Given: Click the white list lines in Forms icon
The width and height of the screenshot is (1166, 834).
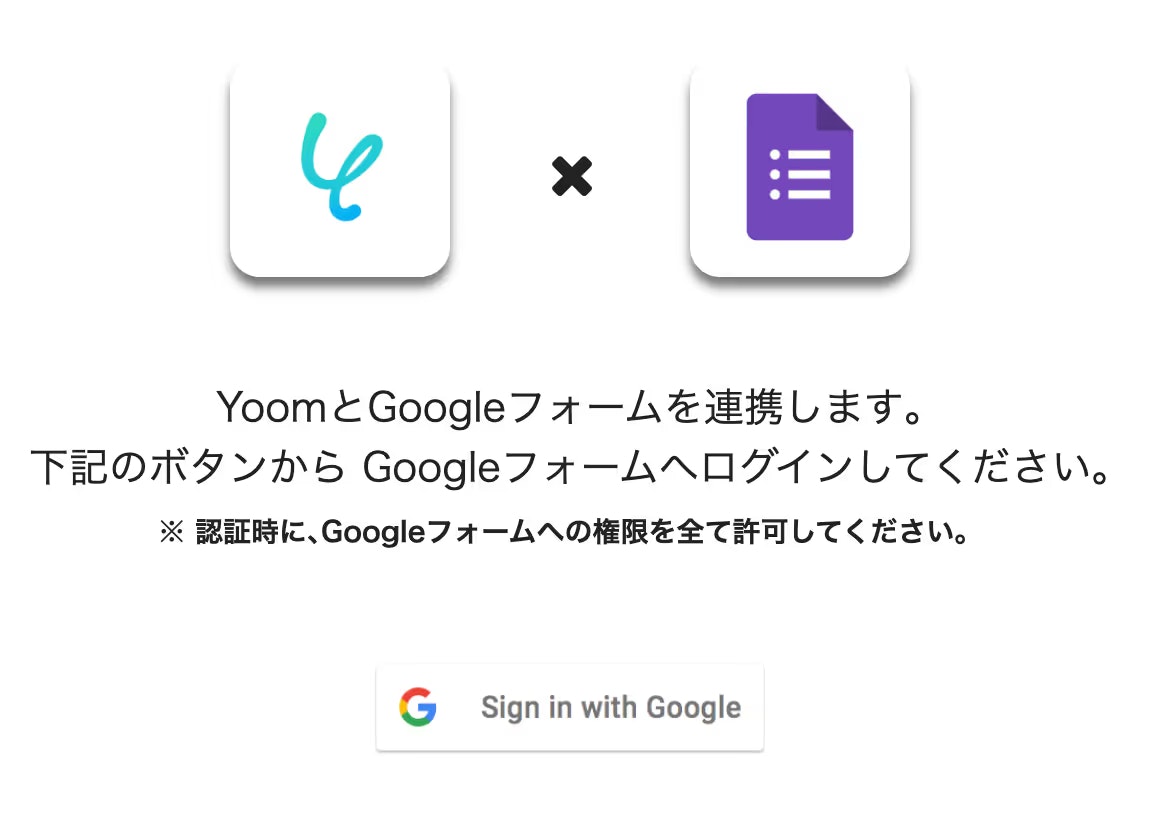Looking at the screenshot, I should click(x=809, y=175).
